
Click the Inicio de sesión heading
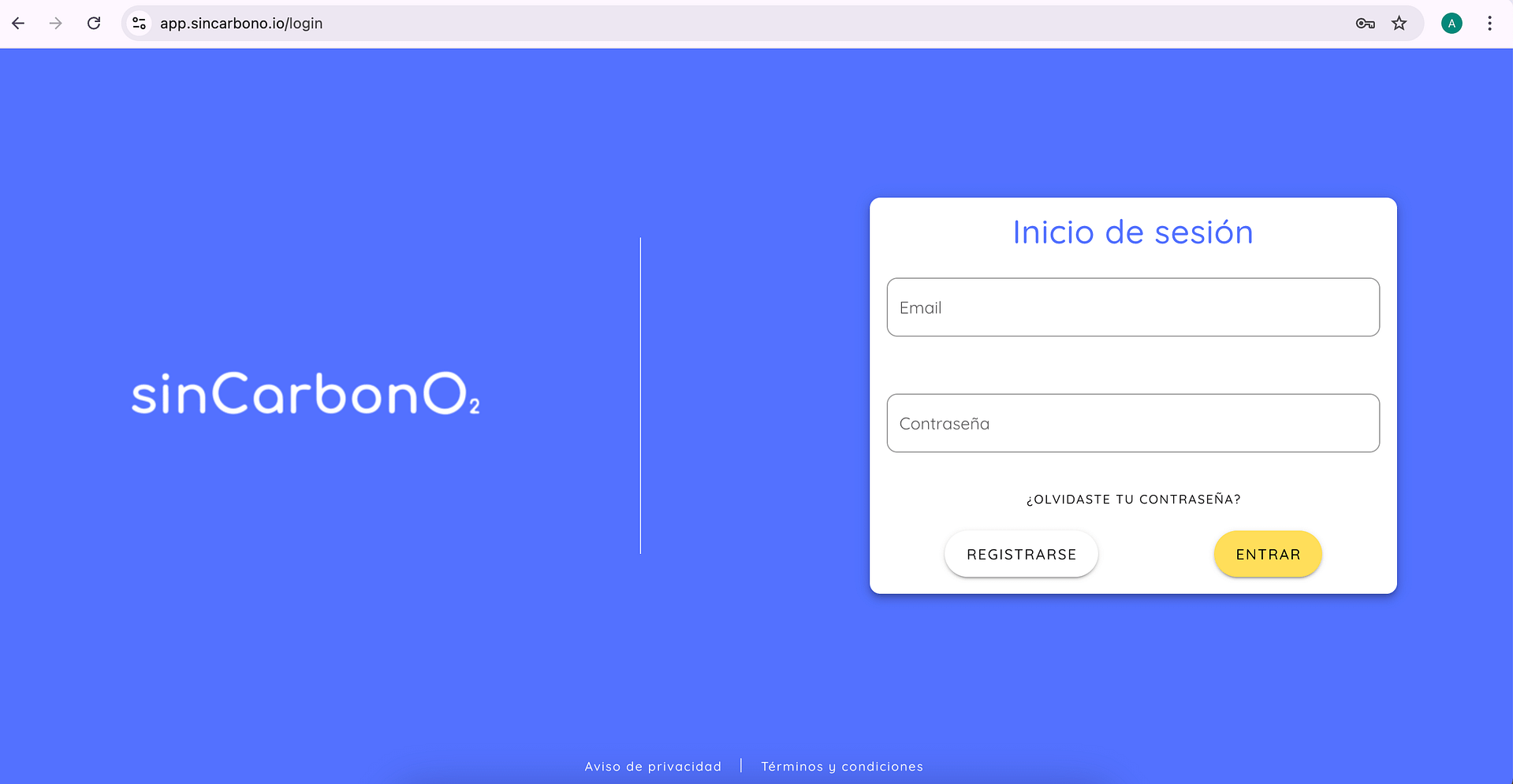point(1133,232)
